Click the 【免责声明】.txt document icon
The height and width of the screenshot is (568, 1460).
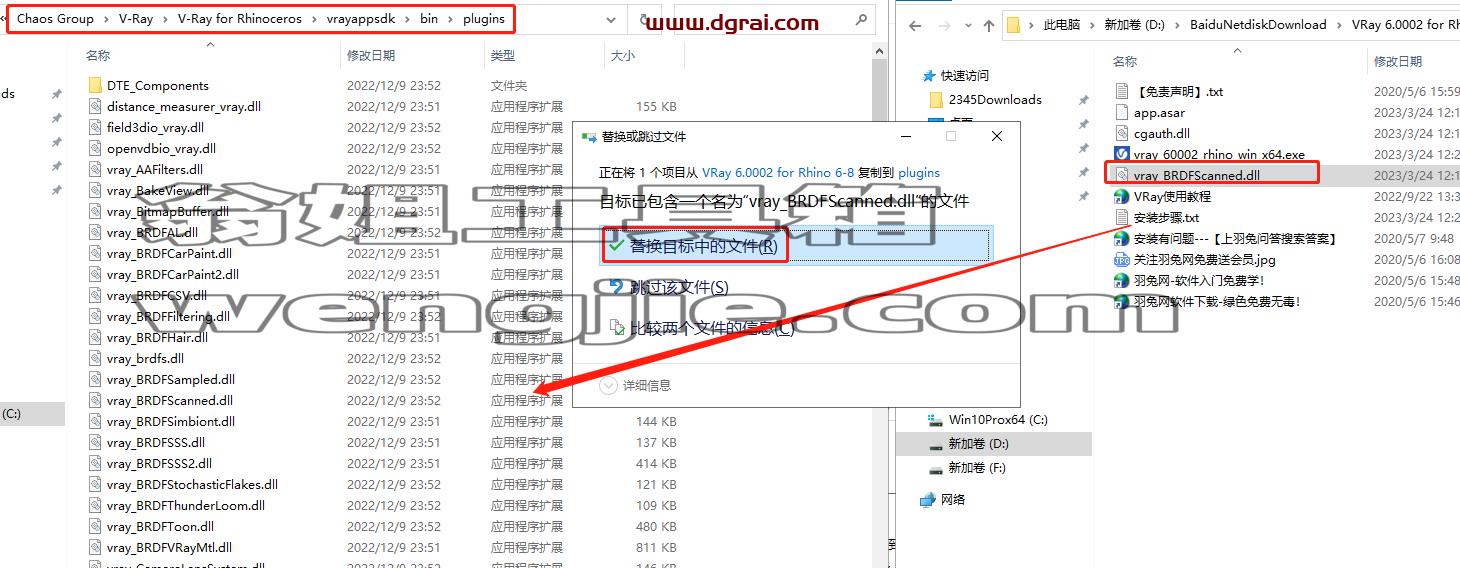pyautogui.click(x=1122, y=91)
